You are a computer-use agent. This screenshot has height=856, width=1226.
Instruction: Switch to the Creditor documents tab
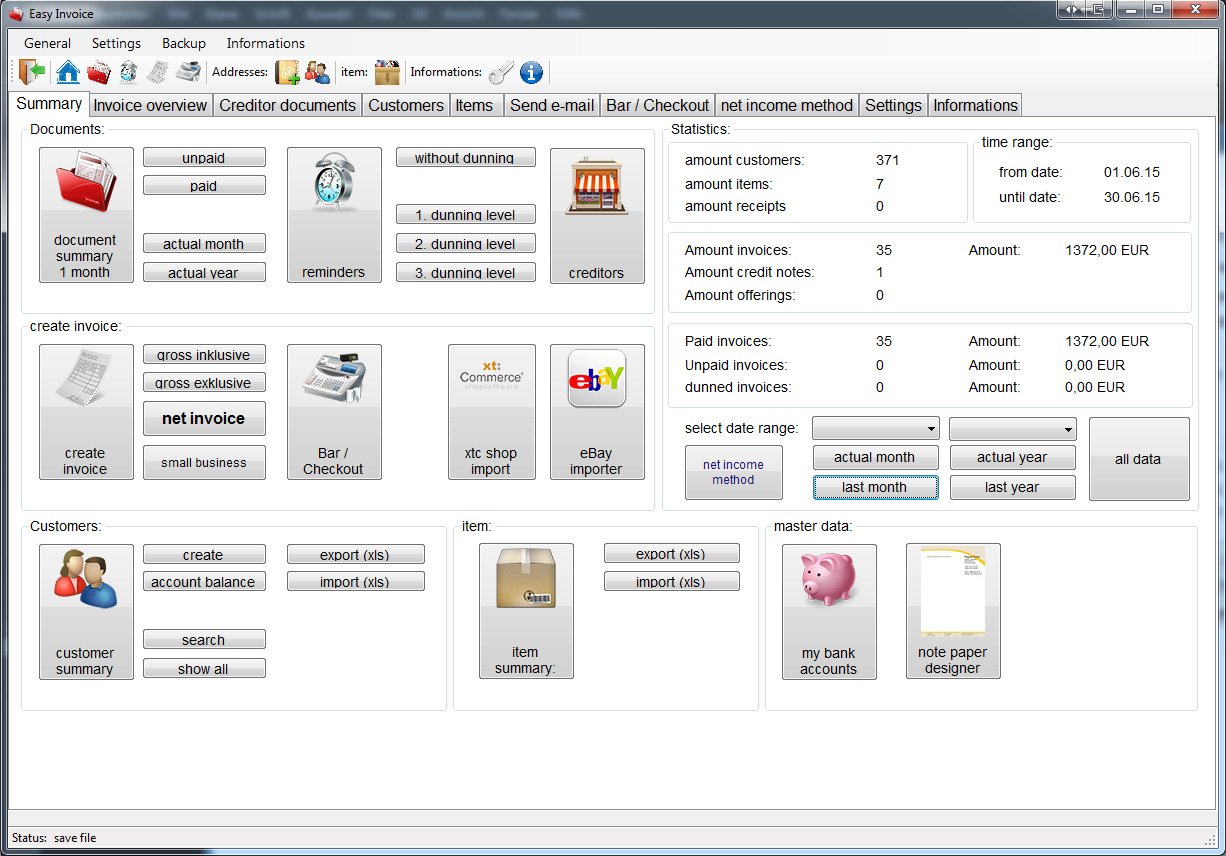tap(287, 105)
